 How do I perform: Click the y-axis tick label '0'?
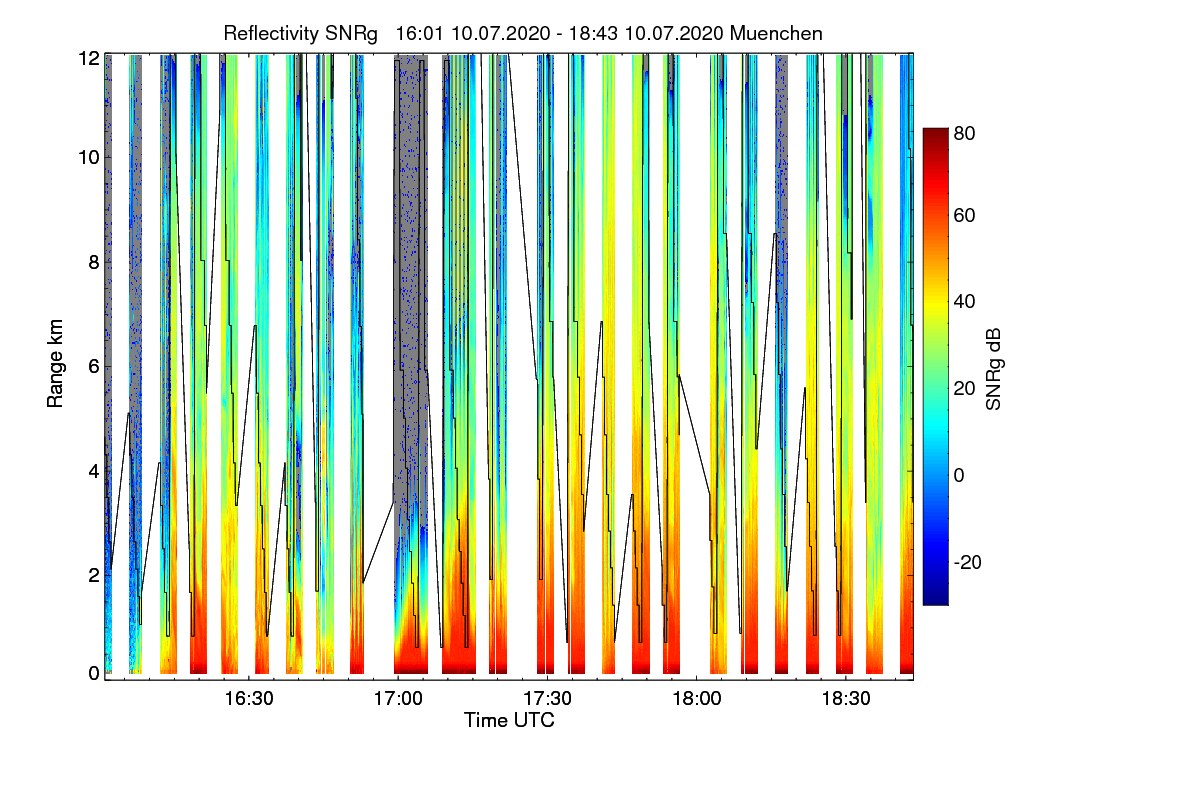[93, 673]
